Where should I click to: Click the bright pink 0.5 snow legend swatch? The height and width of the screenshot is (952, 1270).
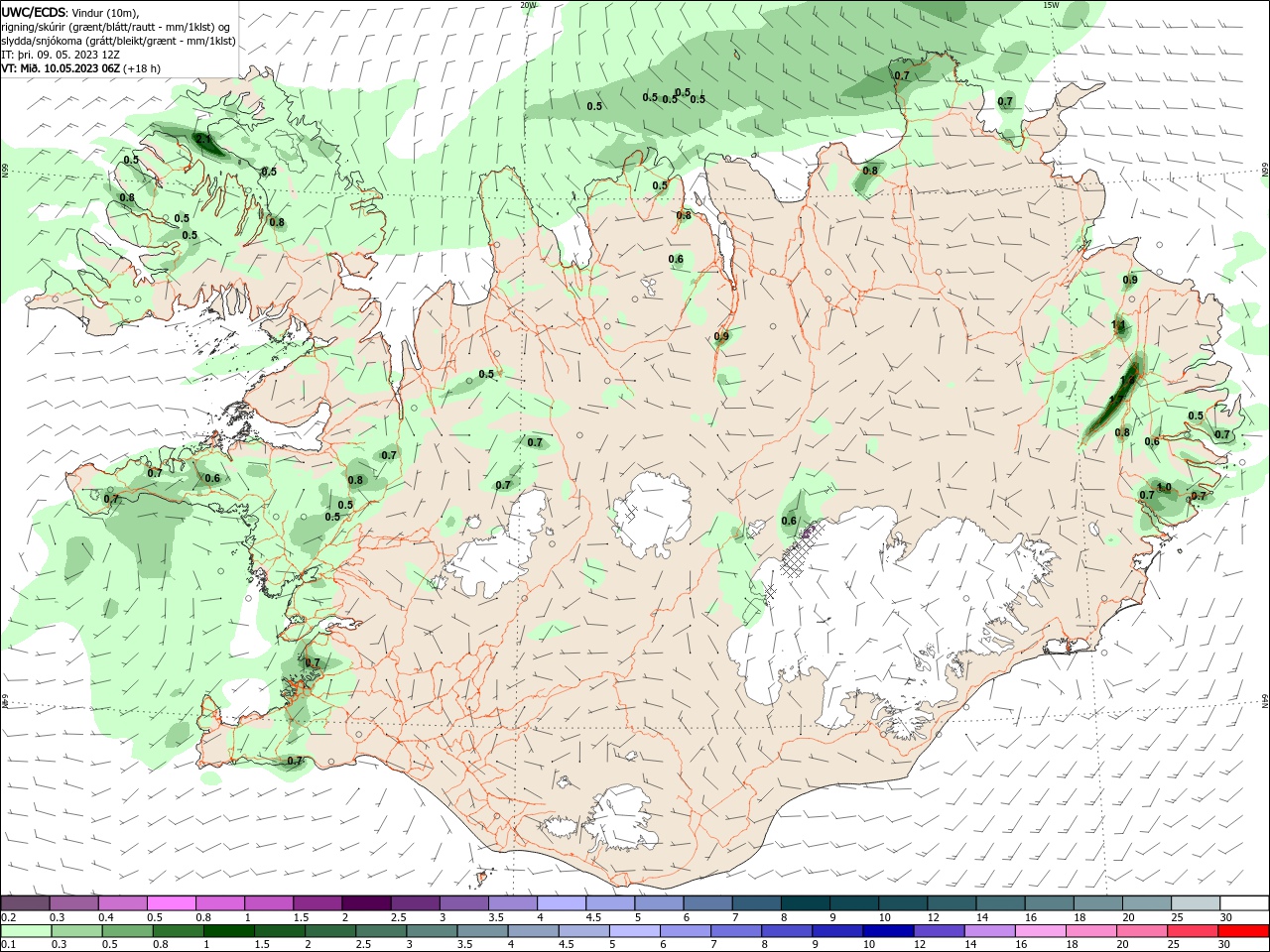[171, 903]
